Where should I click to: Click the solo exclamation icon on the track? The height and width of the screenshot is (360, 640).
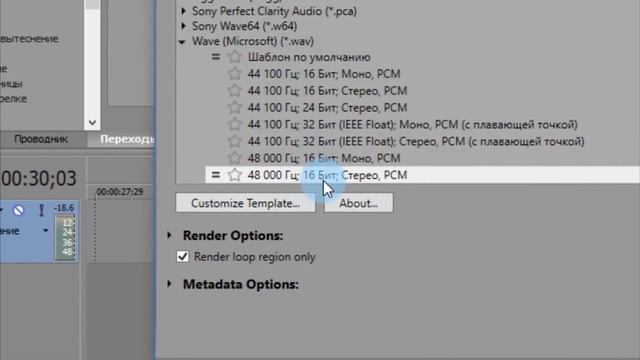pyautogui.click(x=41, y=211)
